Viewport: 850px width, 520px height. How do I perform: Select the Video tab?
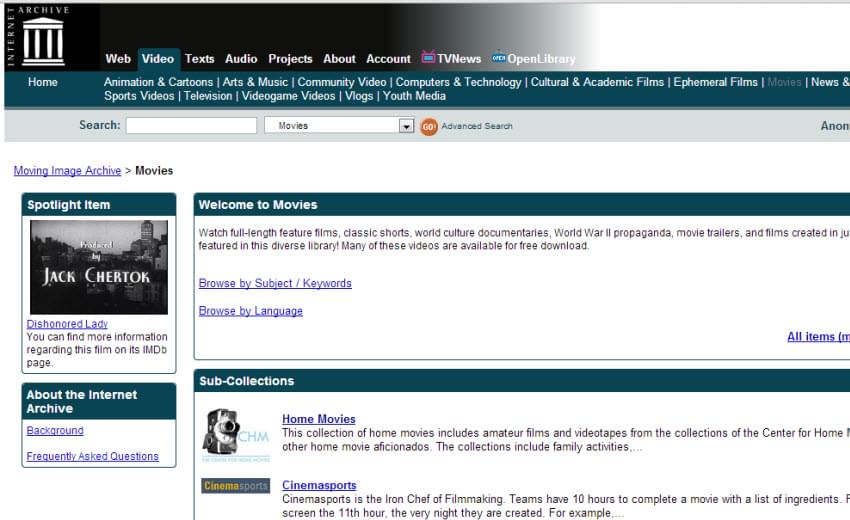pyautogui.click(x=158, y=59)
